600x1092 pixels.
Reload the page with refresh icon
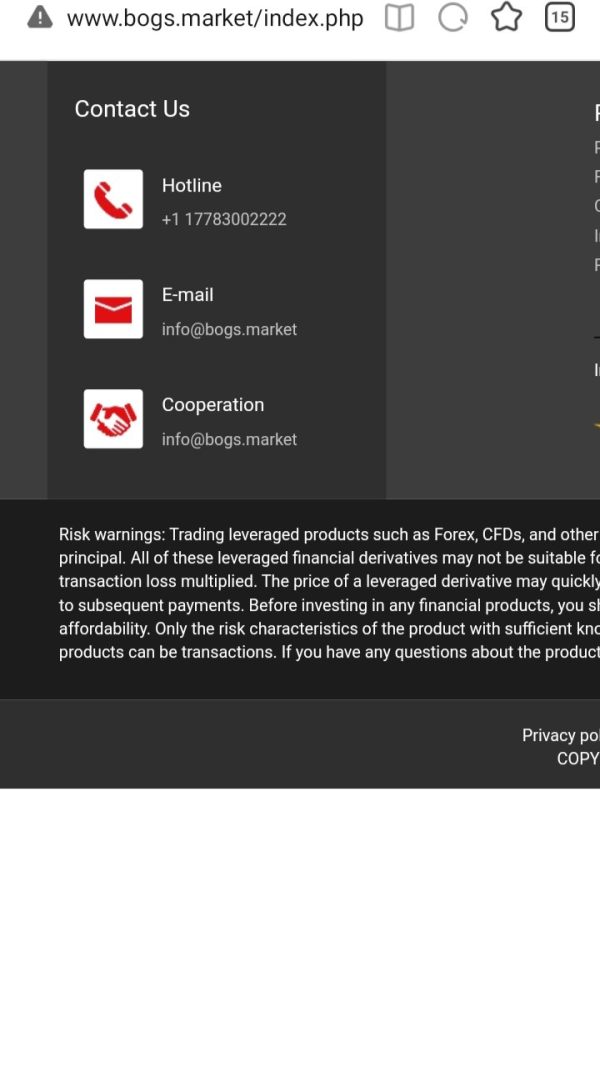[453, 17]
